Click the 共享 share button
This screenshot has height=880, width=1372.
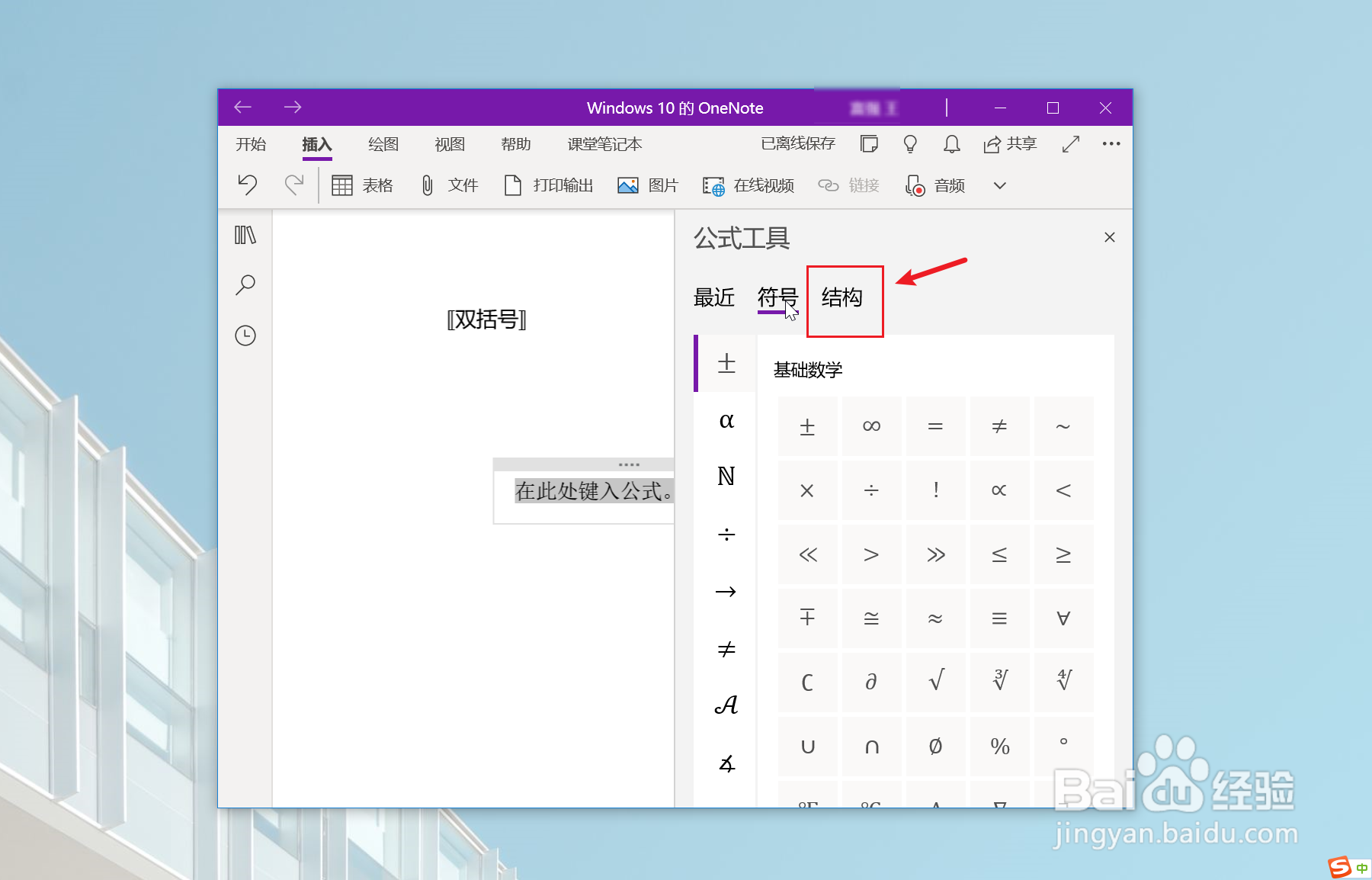pyautogui.click(x=1010, y=143)
